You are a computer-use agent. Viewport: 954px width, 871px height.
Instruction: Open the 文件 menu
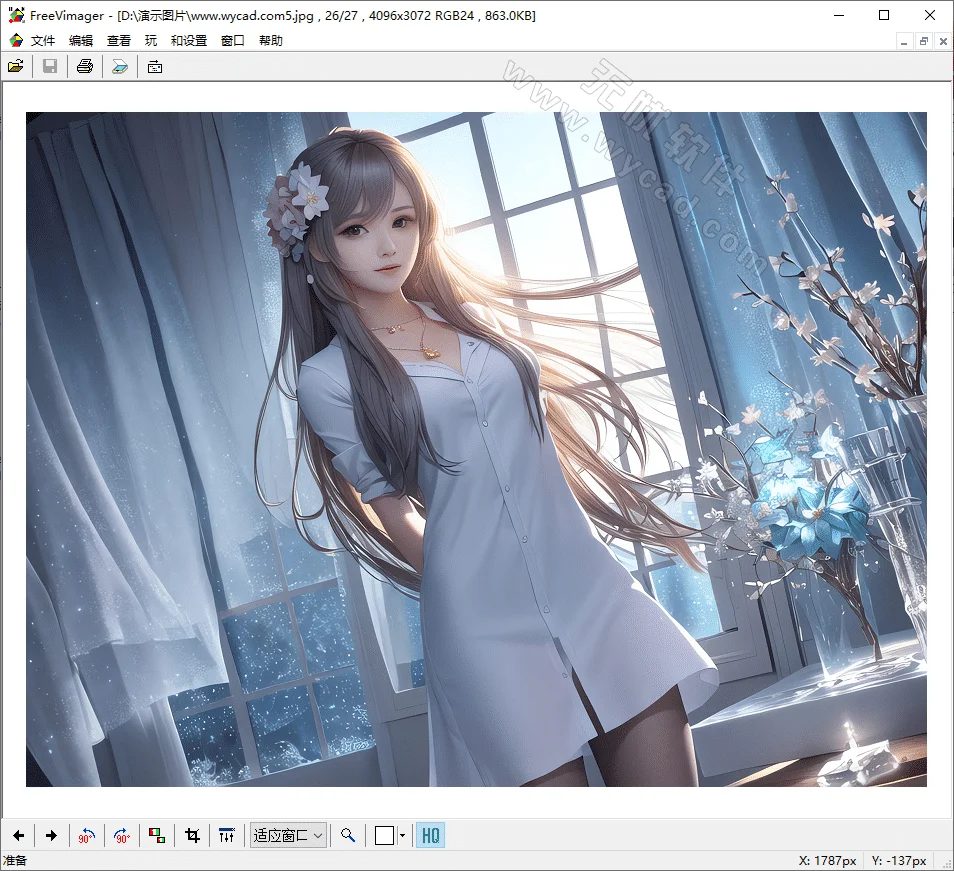point(41,40)
